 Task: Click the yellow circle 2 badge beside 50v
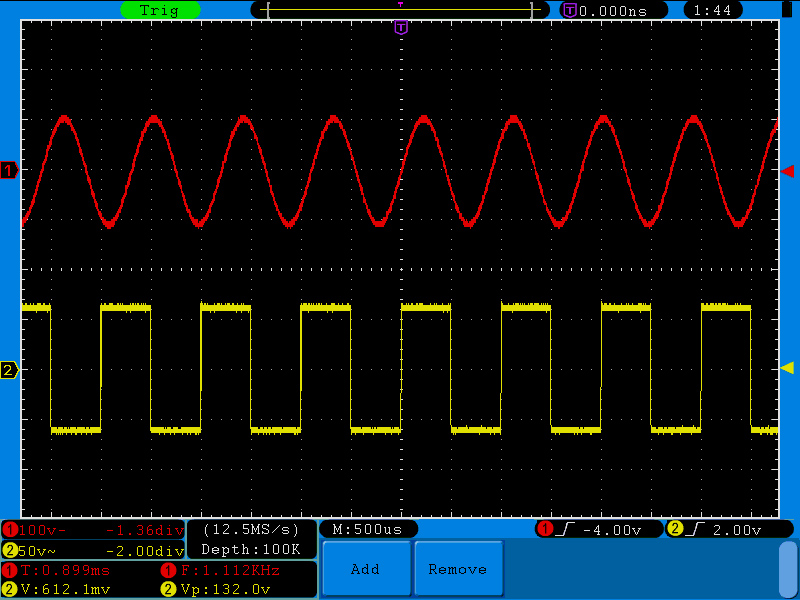tap(10, 551)
